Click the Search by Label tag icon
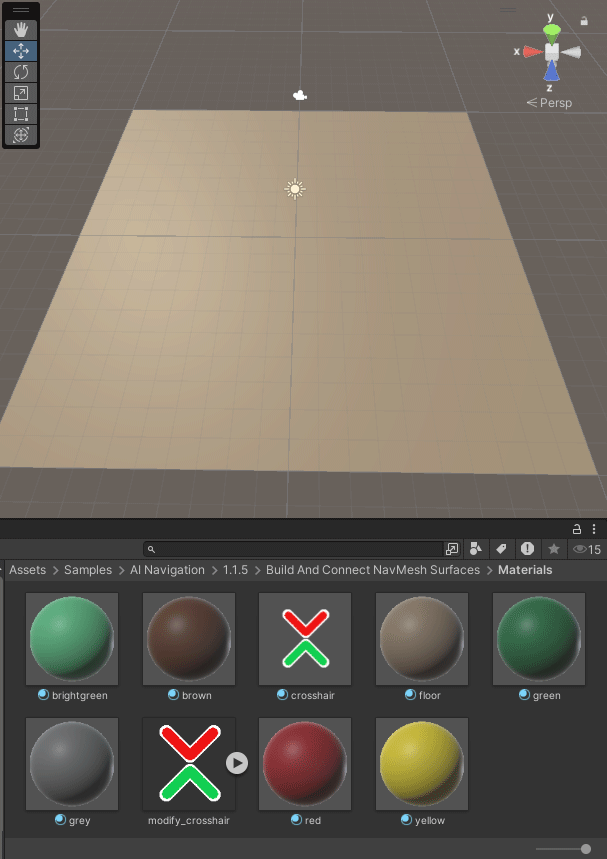This screenshot has height=859, width=607. click(x=501, y=549)
